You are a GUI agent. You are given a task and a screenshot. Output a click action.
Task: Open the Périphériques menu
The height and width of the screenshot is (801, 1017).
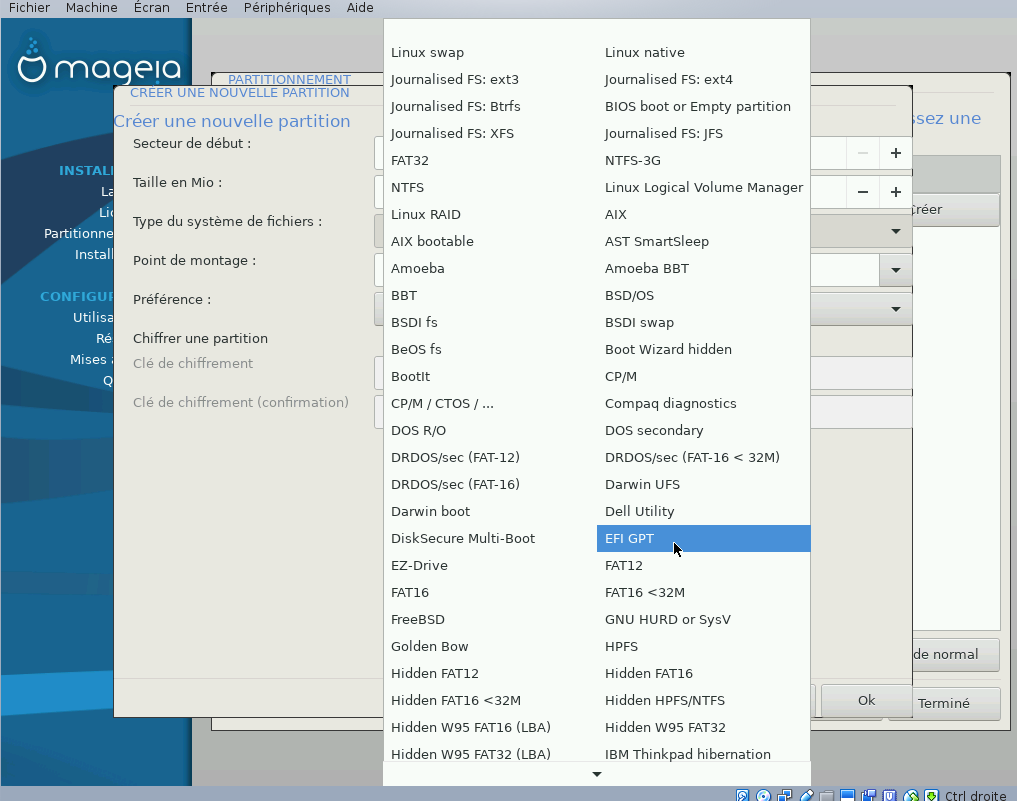(x=287, y=8)
